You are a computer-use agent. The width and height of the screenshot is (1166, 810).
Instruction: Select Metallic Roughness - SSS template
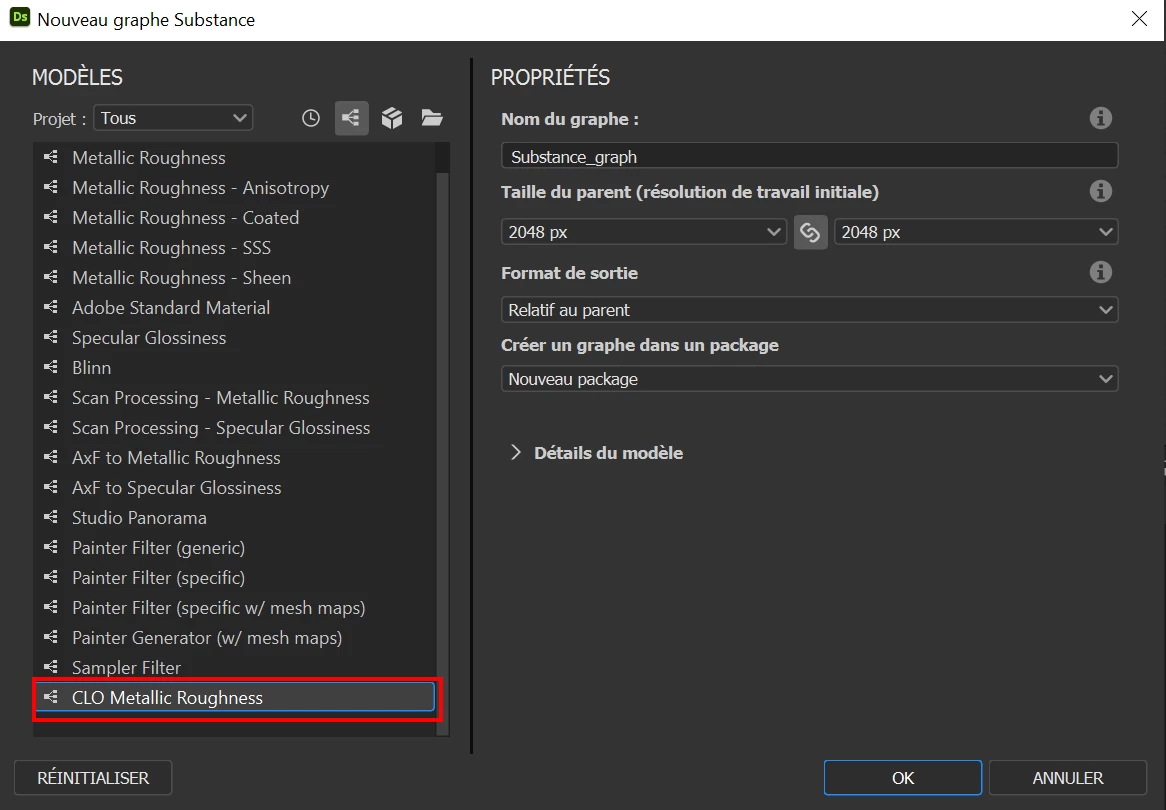234,248
